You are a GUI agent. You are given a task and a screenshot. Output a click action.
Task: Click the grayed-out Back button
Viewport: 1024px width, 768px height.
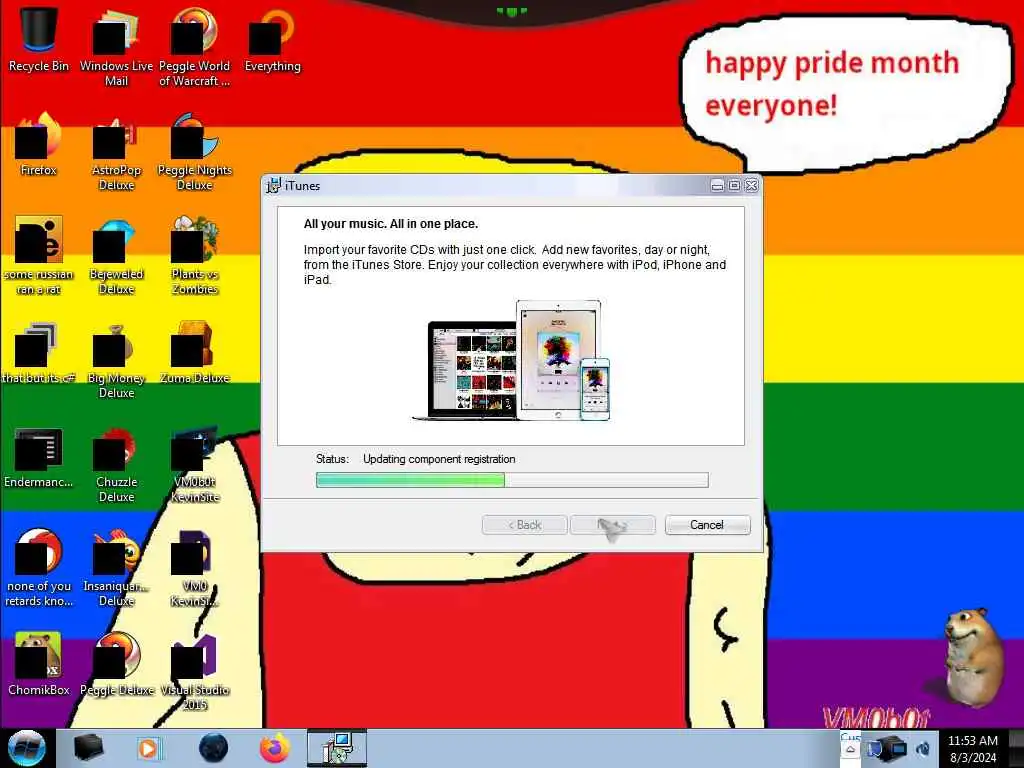point(524,525)
